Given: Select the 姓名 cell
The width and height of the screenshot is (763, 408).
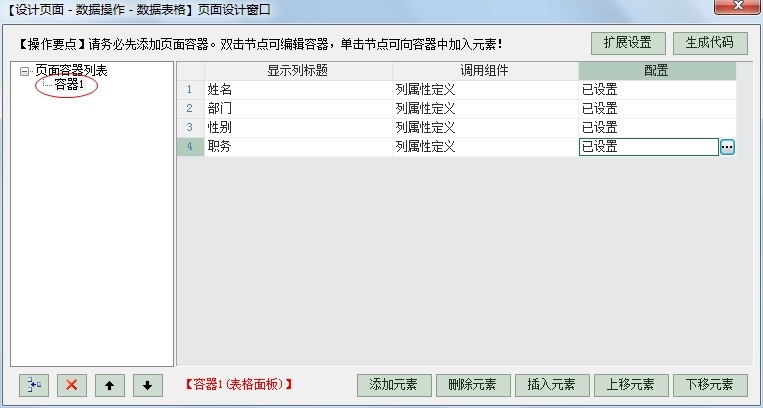Looking at the screenshot, I should [x=298, y=90].
